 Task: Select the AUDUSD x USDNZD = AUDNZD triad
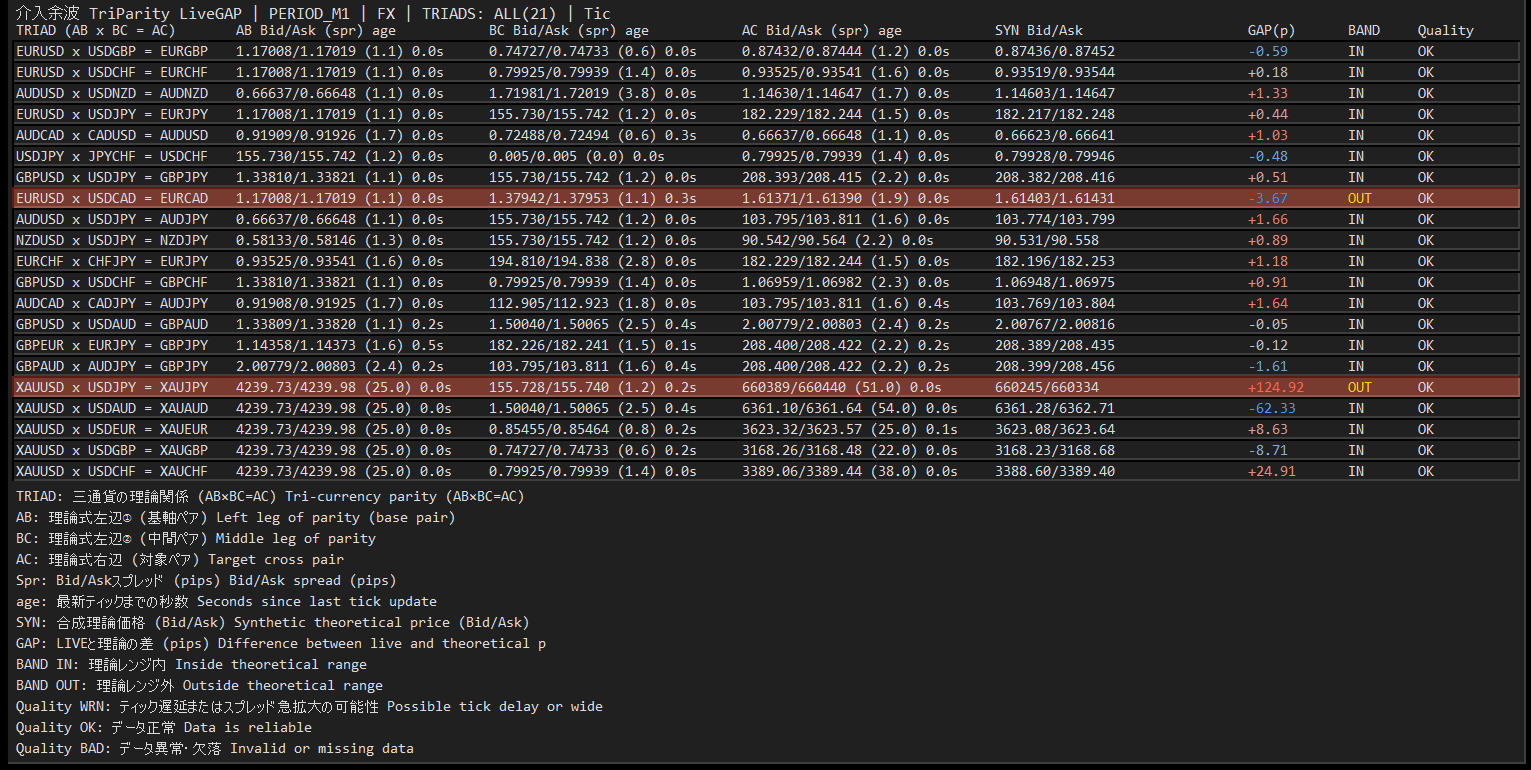(112, 93)
